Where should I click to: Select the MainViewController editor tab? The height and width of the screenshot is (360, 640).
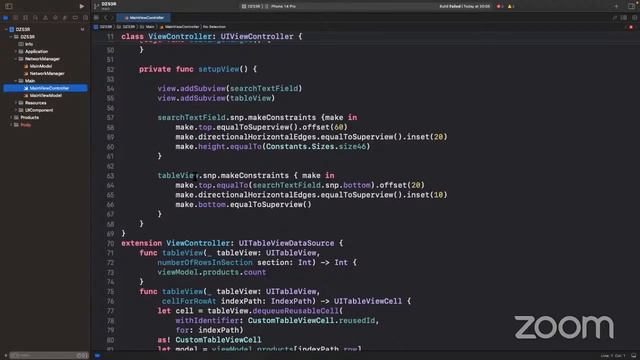tap(144, 18)
